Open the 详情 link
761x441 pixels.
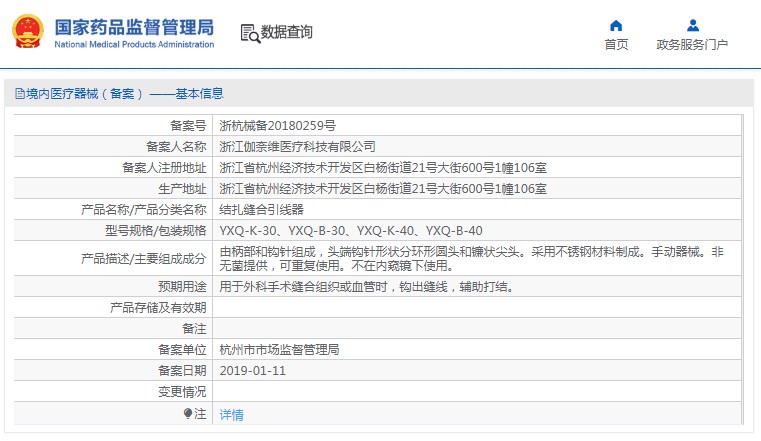coord(232,415)
